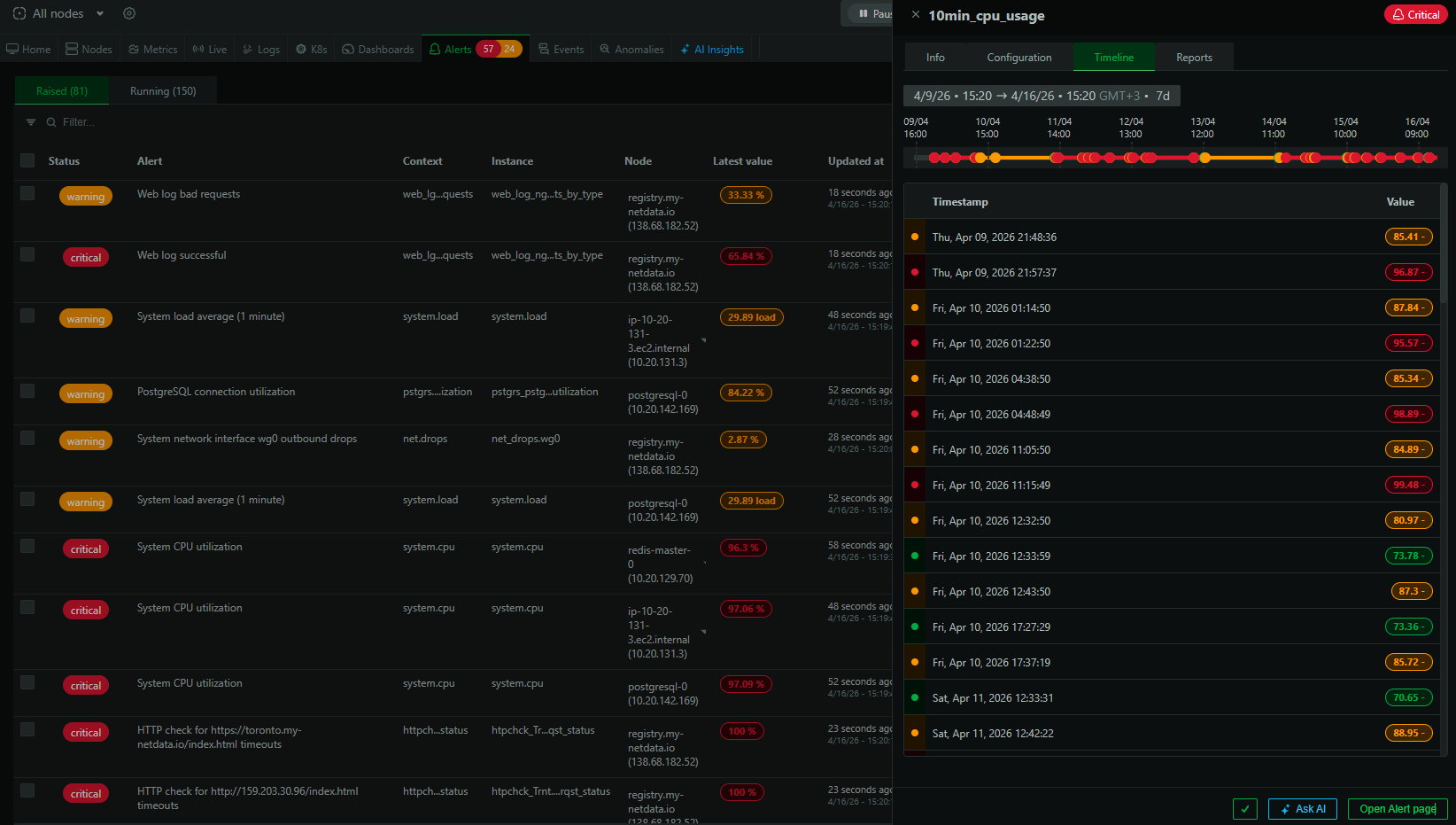Expand the All nodes dropdown
1456x825 pixels.
click(x=100, y=13)
